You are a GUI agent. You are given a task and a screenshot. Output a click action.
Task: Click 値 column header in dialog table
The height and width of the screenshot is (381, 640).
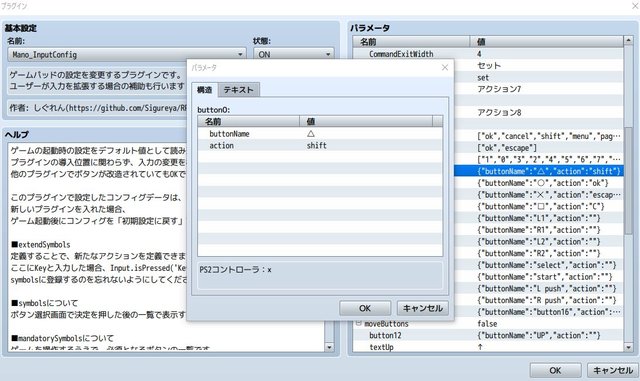(366, 121)
